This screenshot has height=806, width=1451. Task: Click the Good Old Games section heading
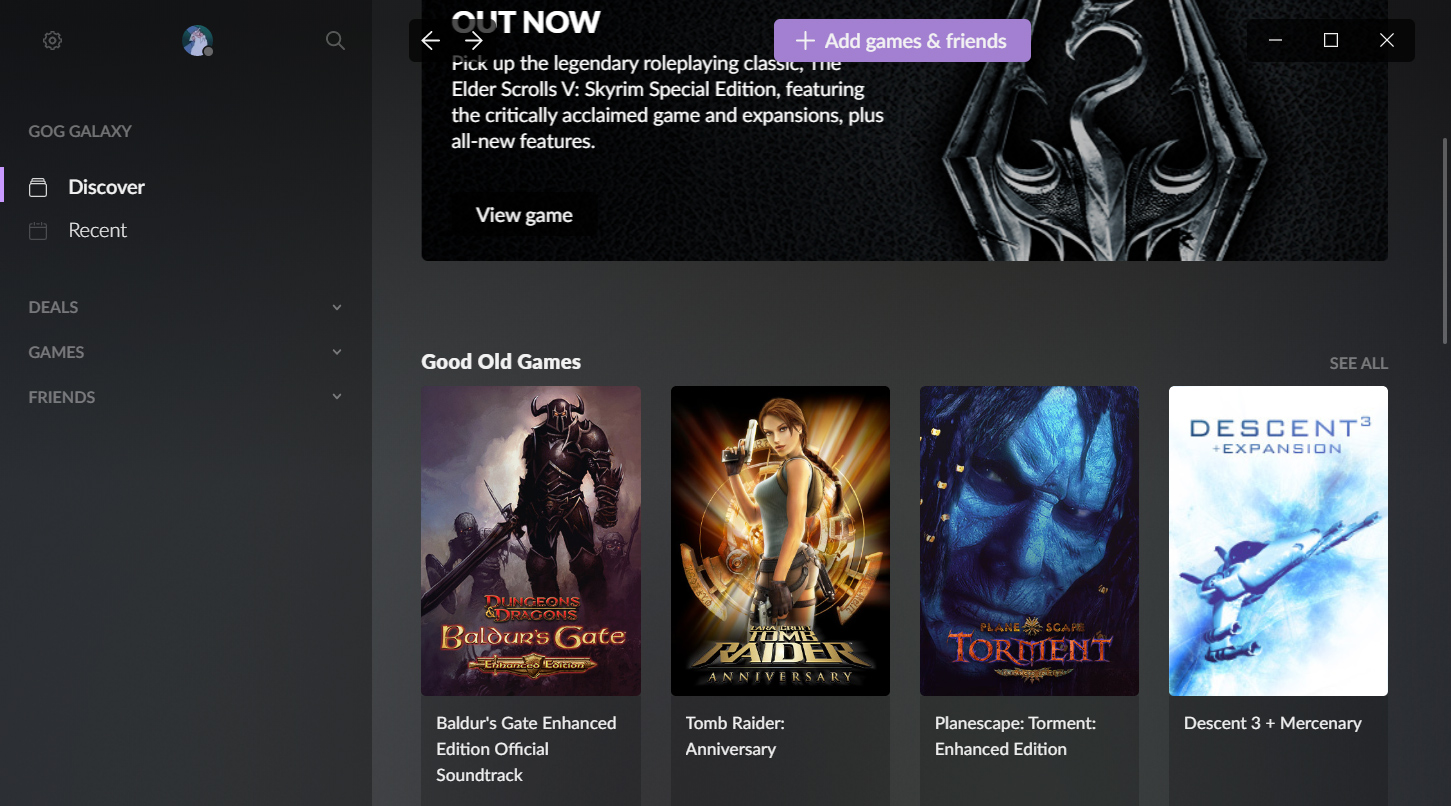click(x=501, y=362)
